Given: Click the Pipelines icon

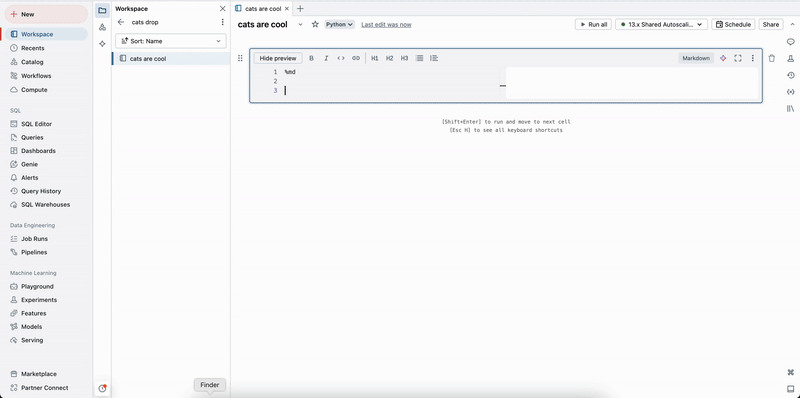Looking at the screenshot, I should pos(14,252).
